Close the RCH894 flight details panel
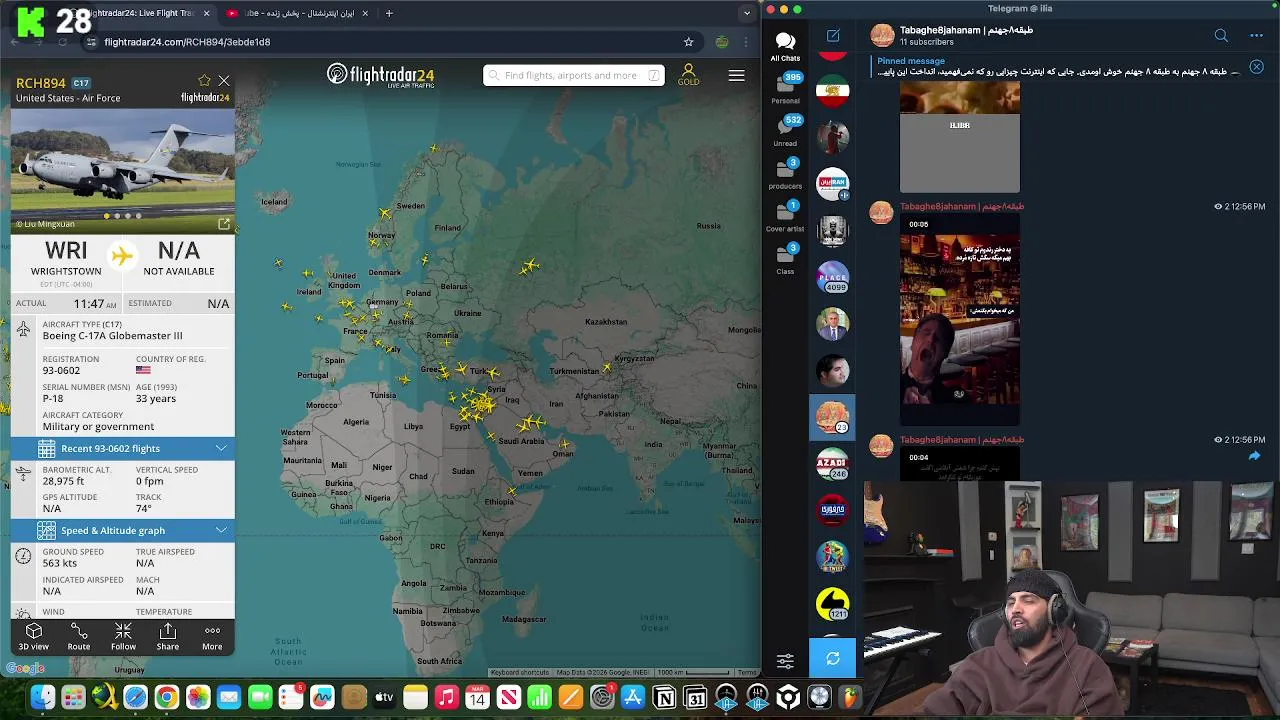 (x=224, y=81)
